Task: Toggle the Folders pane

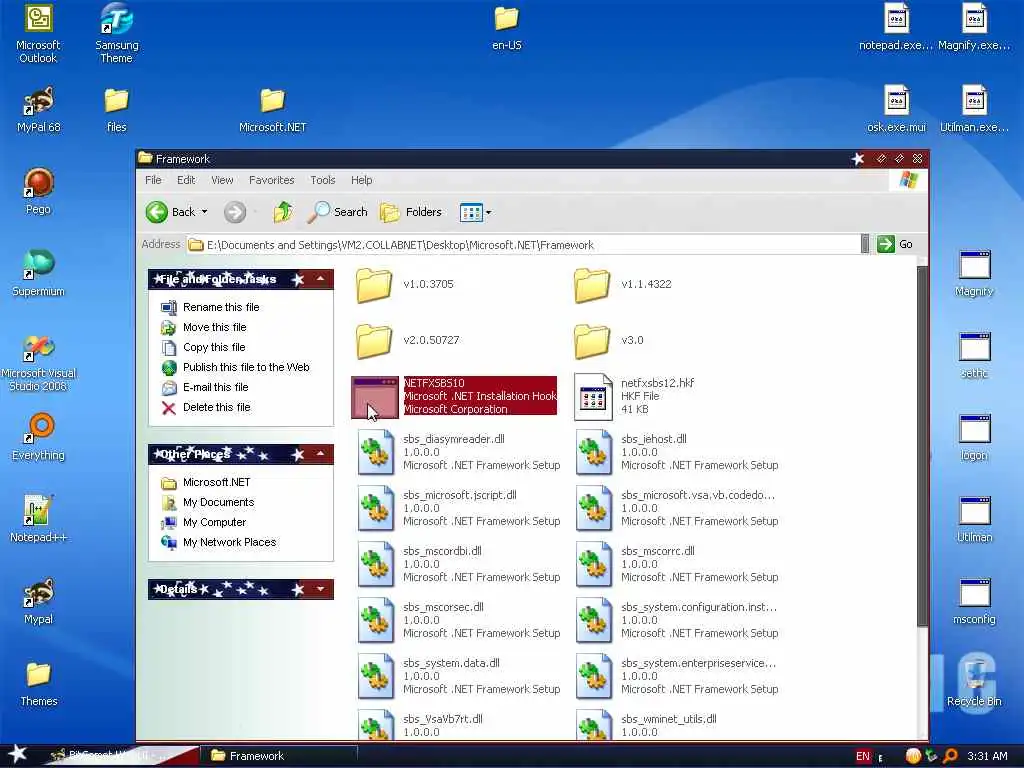Action: click(411, 212)
